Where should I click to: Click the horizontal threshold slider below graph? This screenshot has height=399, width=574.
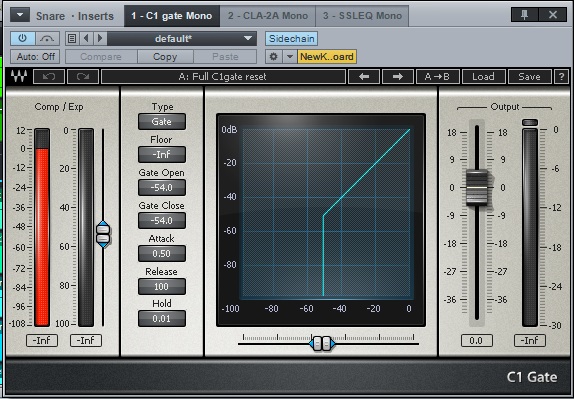tap(322, 343)
